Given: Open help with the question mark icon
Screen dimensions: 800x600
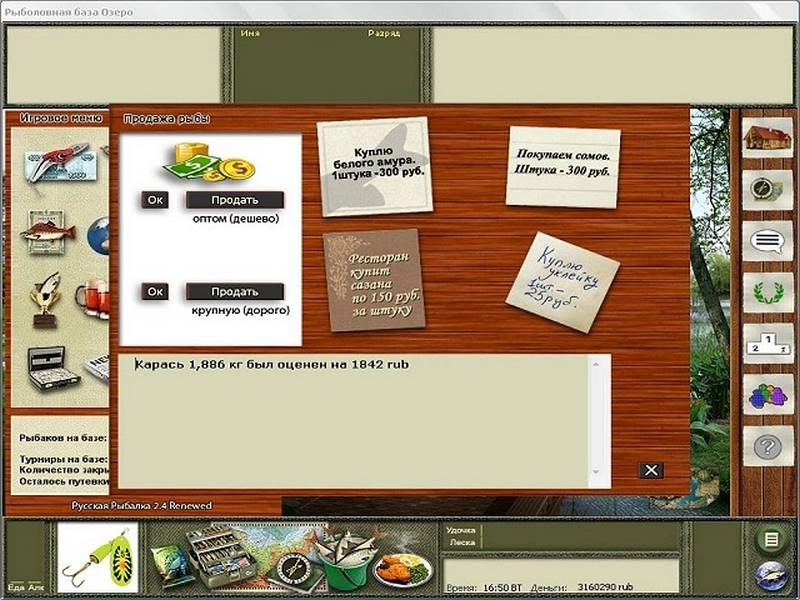Looking at the screenshot, I should point(766,445).
